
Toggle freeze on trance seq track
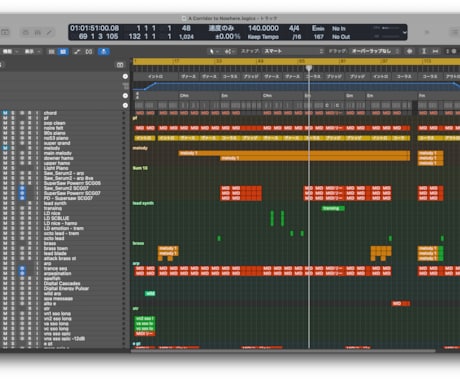[22, 268]
